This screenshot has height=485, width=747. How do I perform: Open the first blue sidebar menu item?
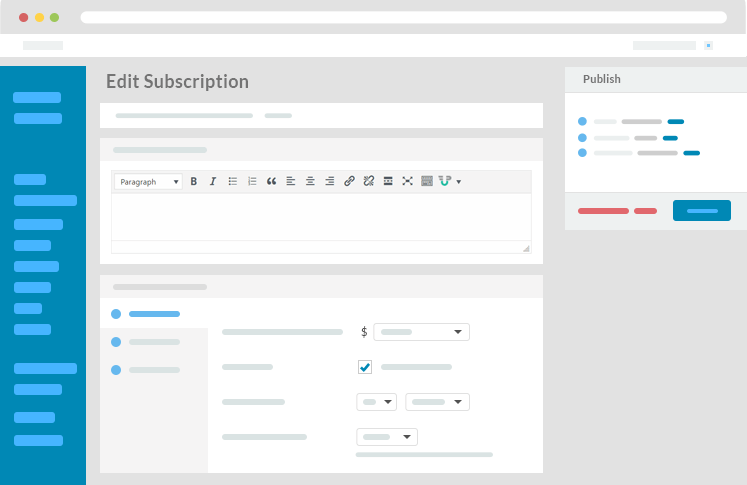(37, 98)
